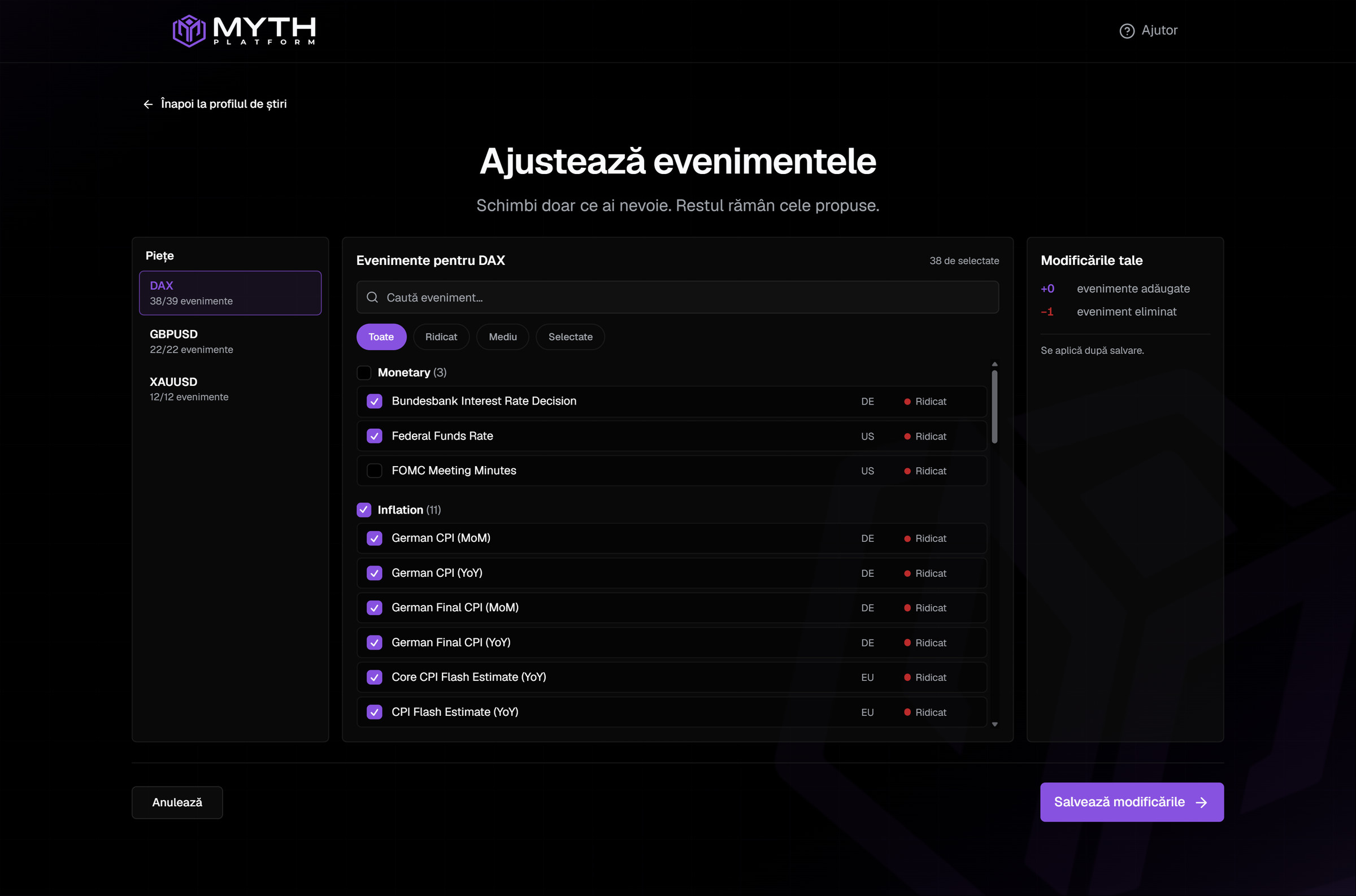The width and height of the screenshot is (1356, 896).
Task: Select the Toate filter tab
Action: click(x=381, y=337)
